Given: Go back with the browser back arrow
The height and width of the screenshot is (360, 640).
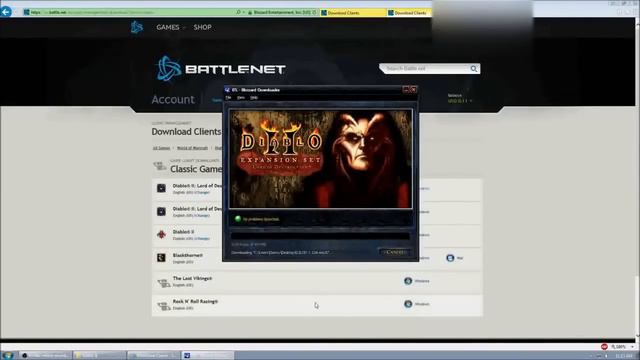Looking at the screenshot, I should coord(6,12).
